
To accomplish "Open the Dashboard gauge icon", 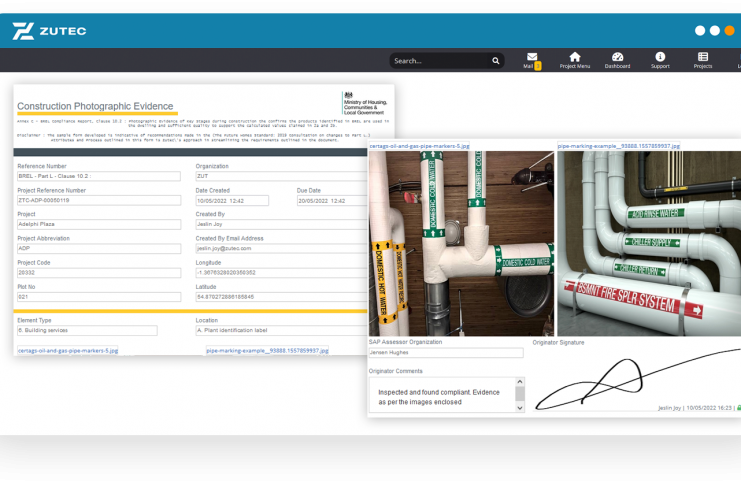I will pos(617,57).
